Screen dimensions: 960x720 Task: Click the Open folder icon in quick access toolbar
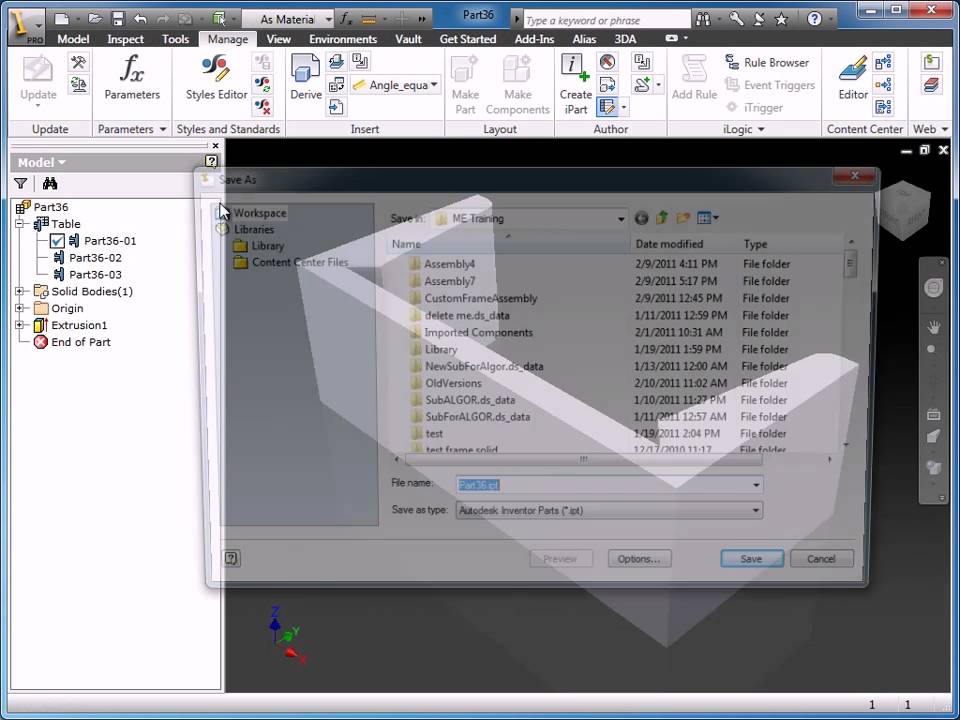[x=94, y=19]
